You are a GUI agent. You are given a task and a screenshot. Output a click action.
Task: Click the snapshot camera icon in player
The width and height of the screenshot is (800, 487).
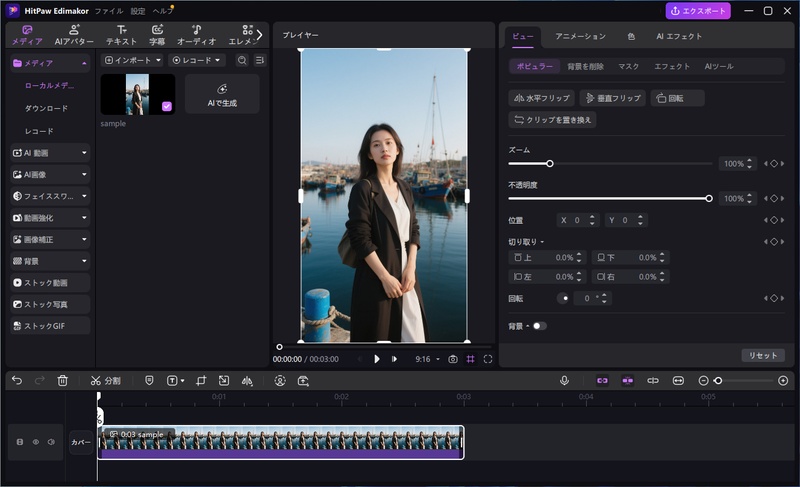[453, 359]
